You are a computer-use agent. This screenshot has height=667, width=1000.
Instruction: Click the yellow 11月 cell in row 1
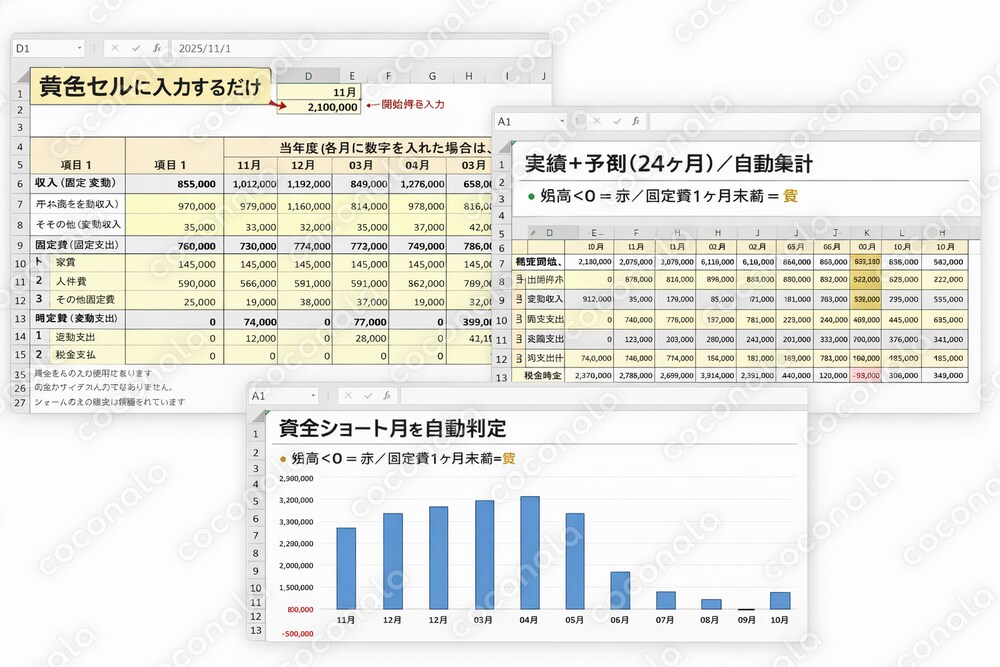point(319,92)
